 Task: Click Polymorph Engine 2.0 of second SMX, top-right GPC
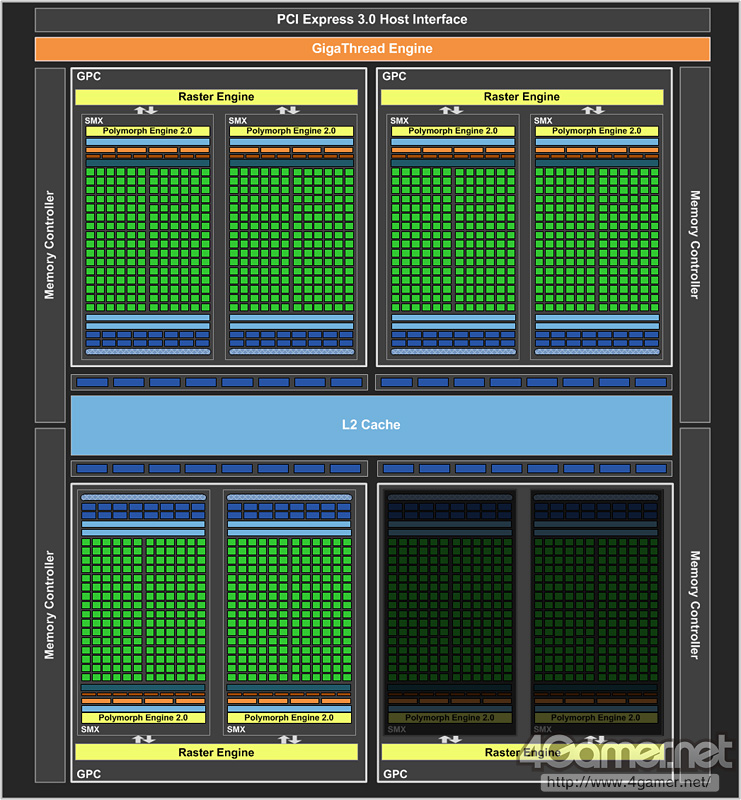[597, 131]
